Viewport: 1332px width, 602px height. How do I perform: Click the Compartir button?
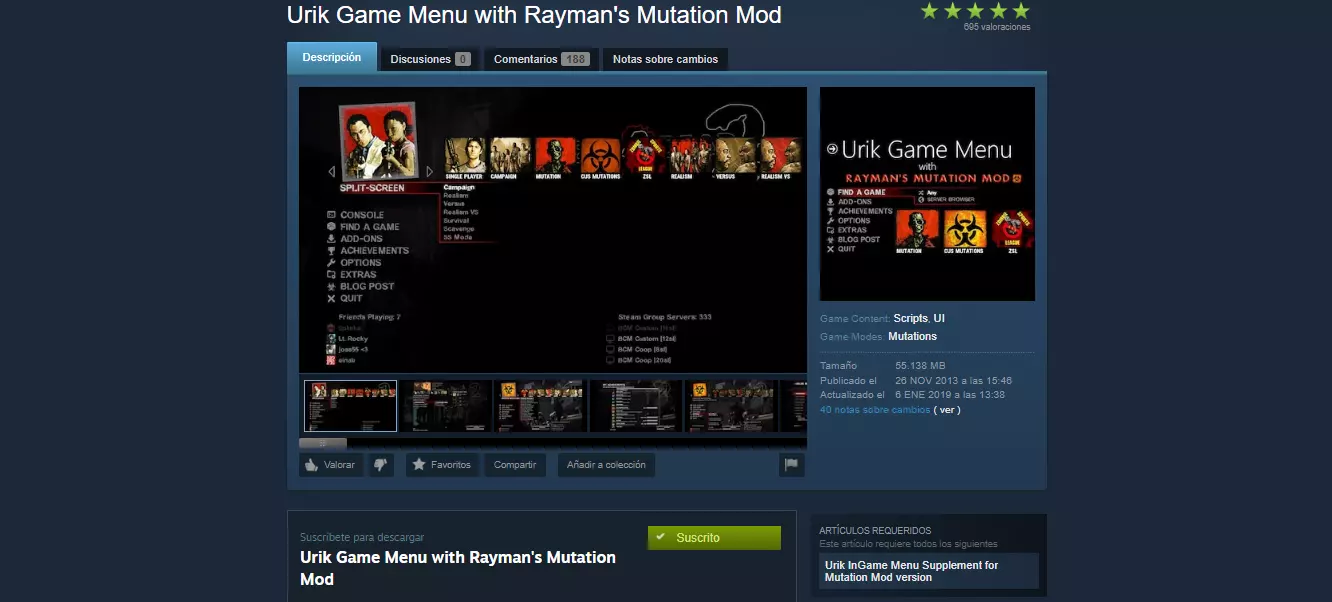click(x=515, y=465)
